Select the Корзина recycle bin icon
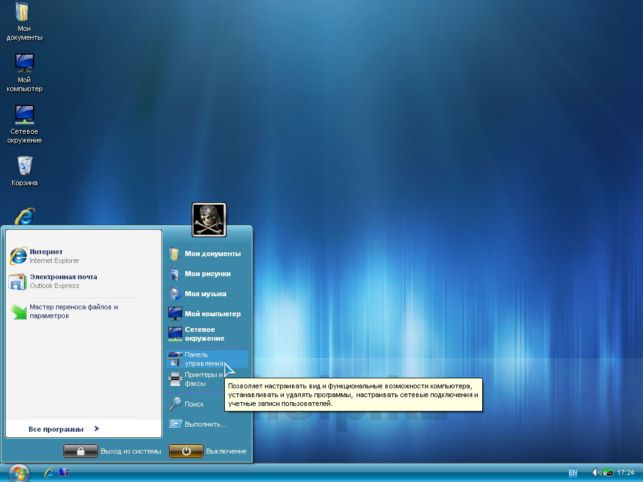This screenshot has height=482, width=643. pos(24,171)
